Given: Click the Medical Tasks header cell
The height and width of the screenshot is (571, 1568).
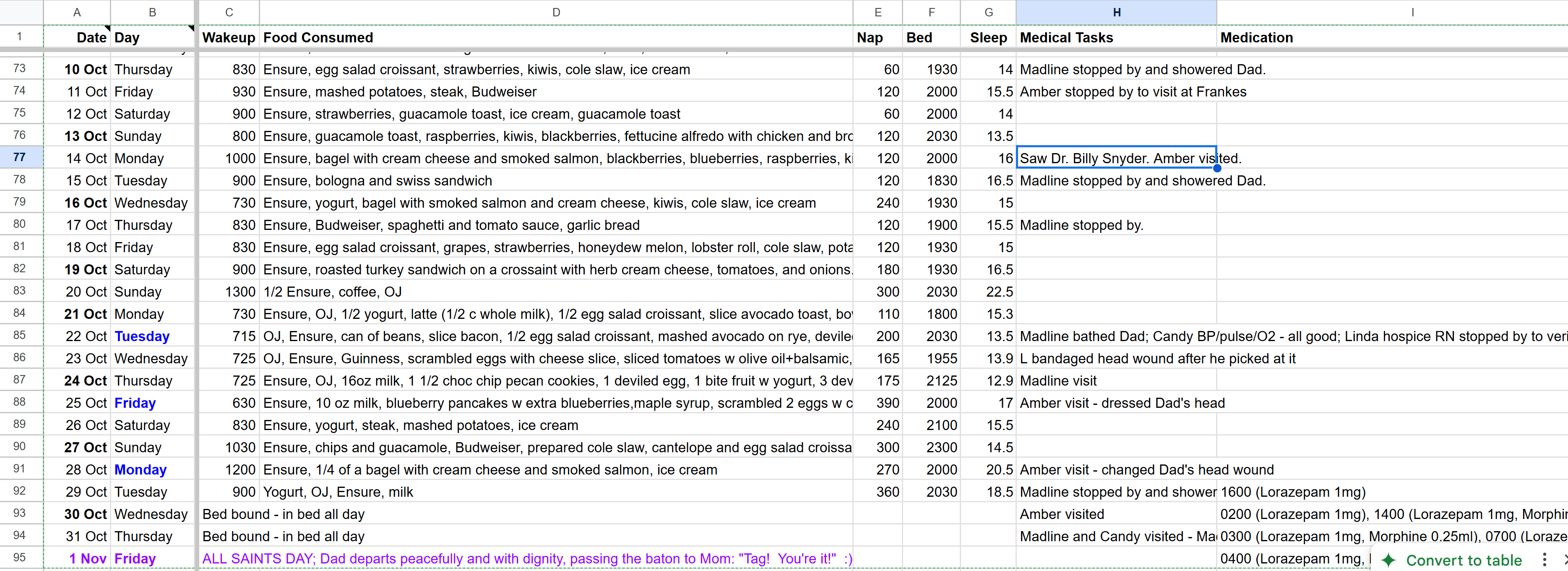Looking at the screenshot, I should 1116,37.
